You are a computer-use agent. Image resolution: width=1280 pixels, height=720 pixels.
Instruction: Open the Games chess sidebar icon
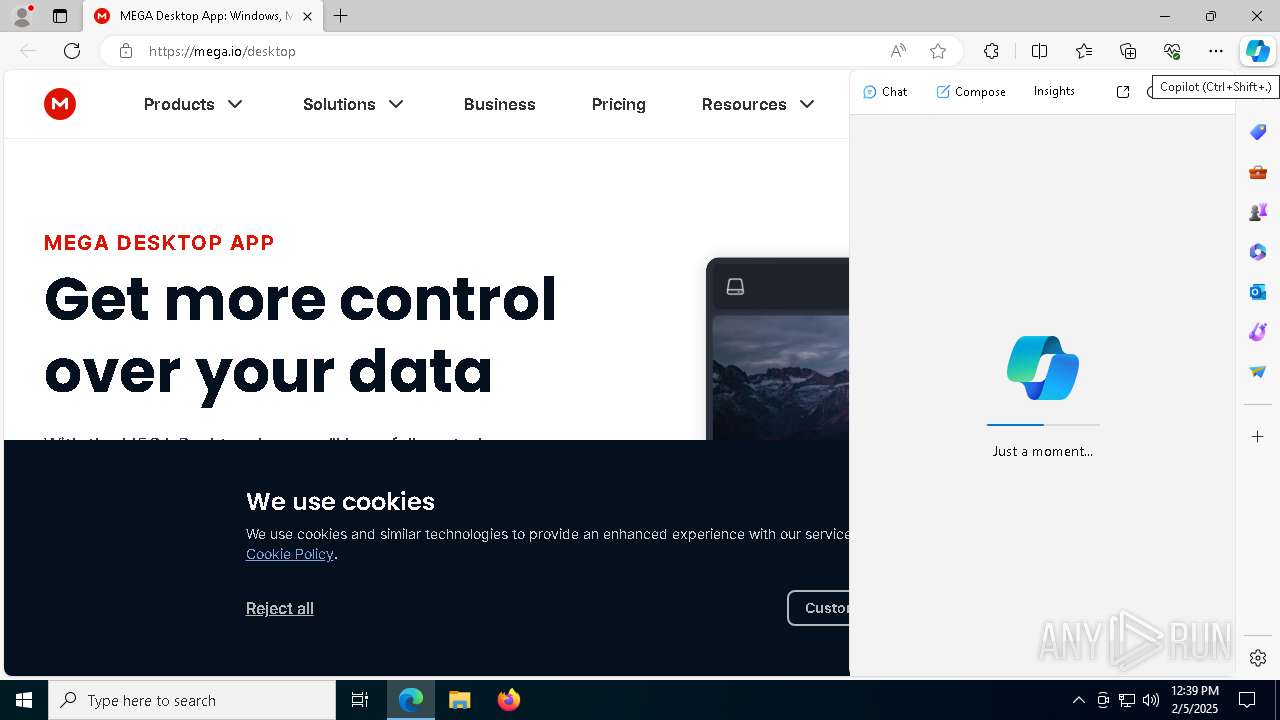[x=1258, y=212]
